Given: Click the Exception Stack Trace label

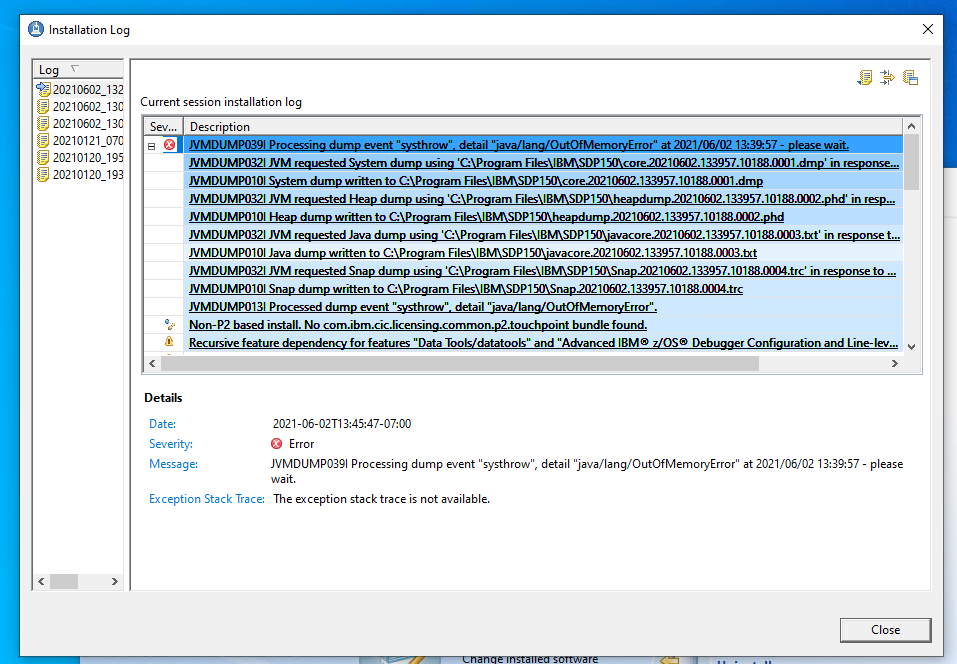Looking at the screenshot, I should 207,499.
